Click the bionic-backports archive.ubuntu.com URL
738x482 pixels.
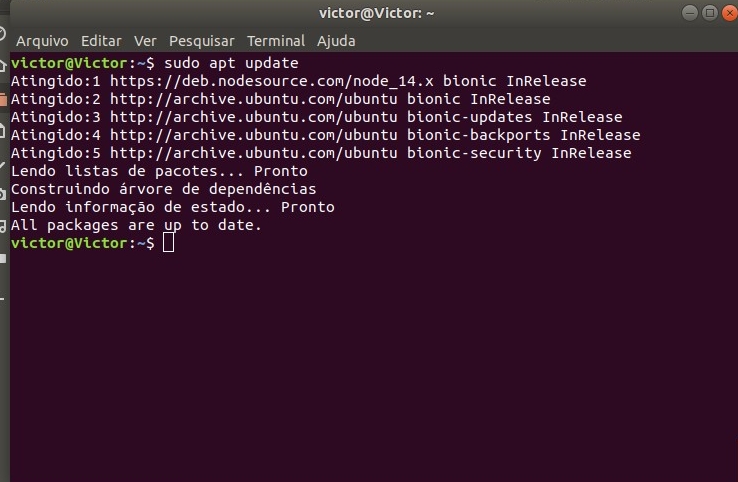254,135
